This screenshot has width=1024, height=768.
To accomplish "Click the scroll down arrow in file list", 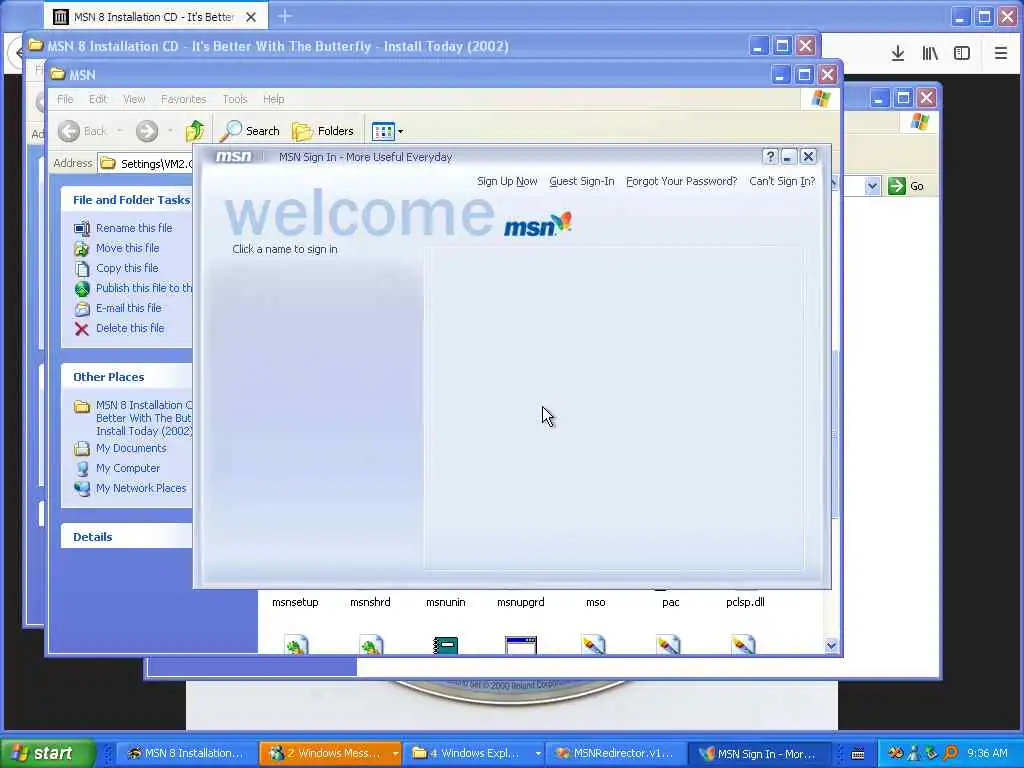I will point(831,646).
